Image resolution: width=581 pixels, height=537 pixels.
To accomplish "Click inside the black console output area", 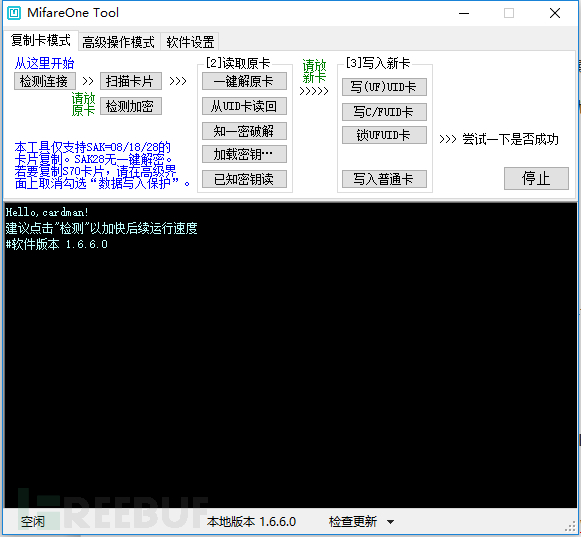I will [290, 355].
